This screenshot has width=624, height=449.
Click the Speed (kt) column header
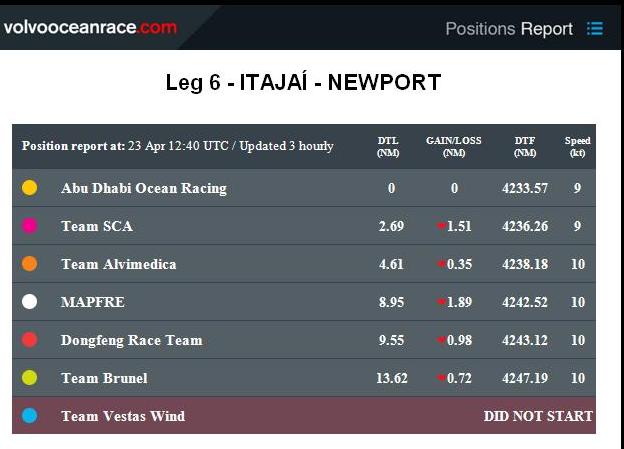[577, 146]
